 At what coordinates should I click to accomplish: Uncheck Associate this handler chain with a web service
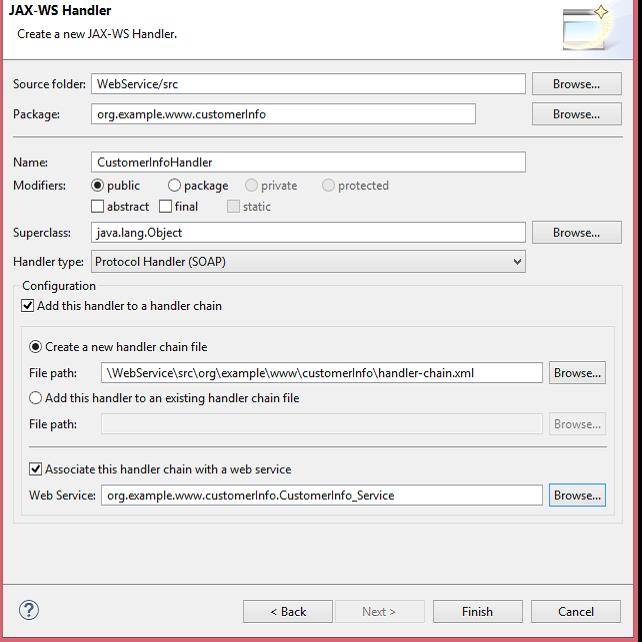point(36,469)
